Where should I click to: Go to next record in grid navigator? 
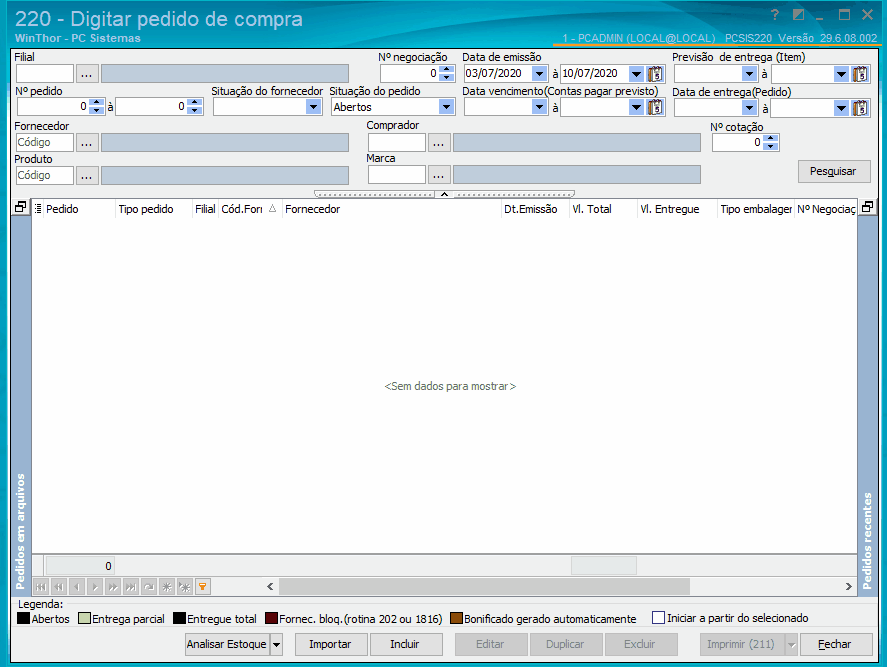(x=95, y=587)
